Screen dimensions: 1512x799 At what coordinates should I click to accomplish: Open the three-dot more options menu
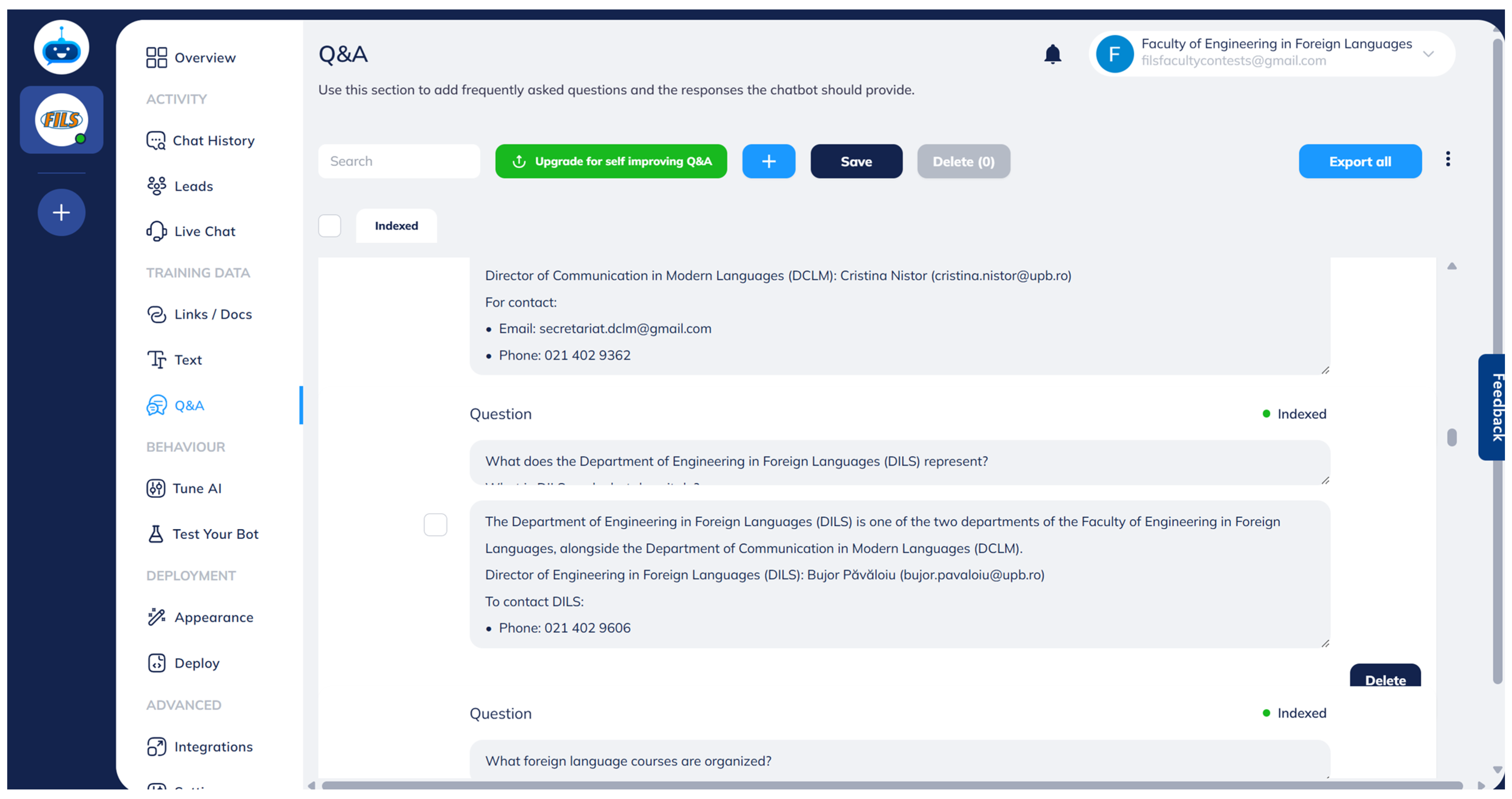pyautogui.click(x=1447, y=159)
